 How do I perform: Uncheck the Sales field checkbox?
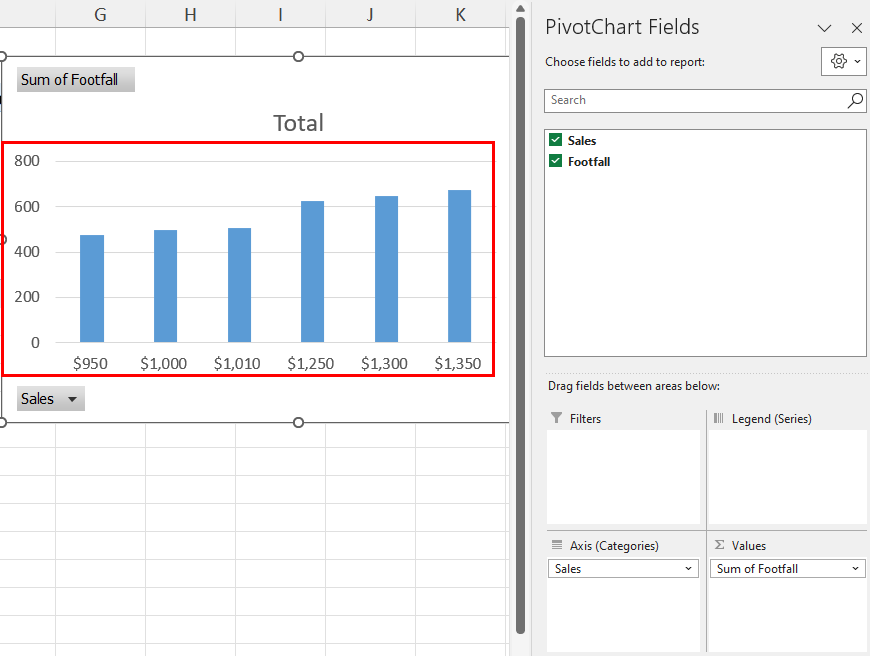point(555,140)
